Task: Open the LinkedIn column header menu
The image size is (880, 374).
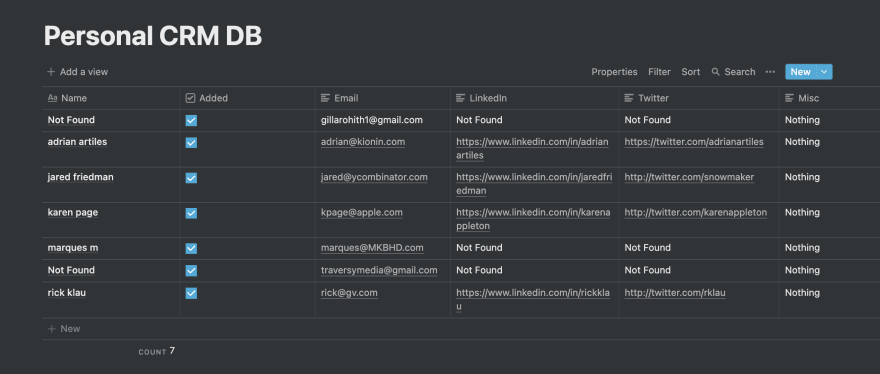Action: point(534,98)
